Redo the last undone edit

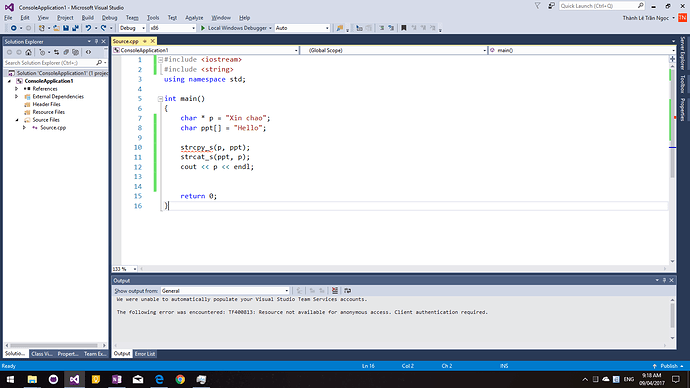click(x=103, y=28)
